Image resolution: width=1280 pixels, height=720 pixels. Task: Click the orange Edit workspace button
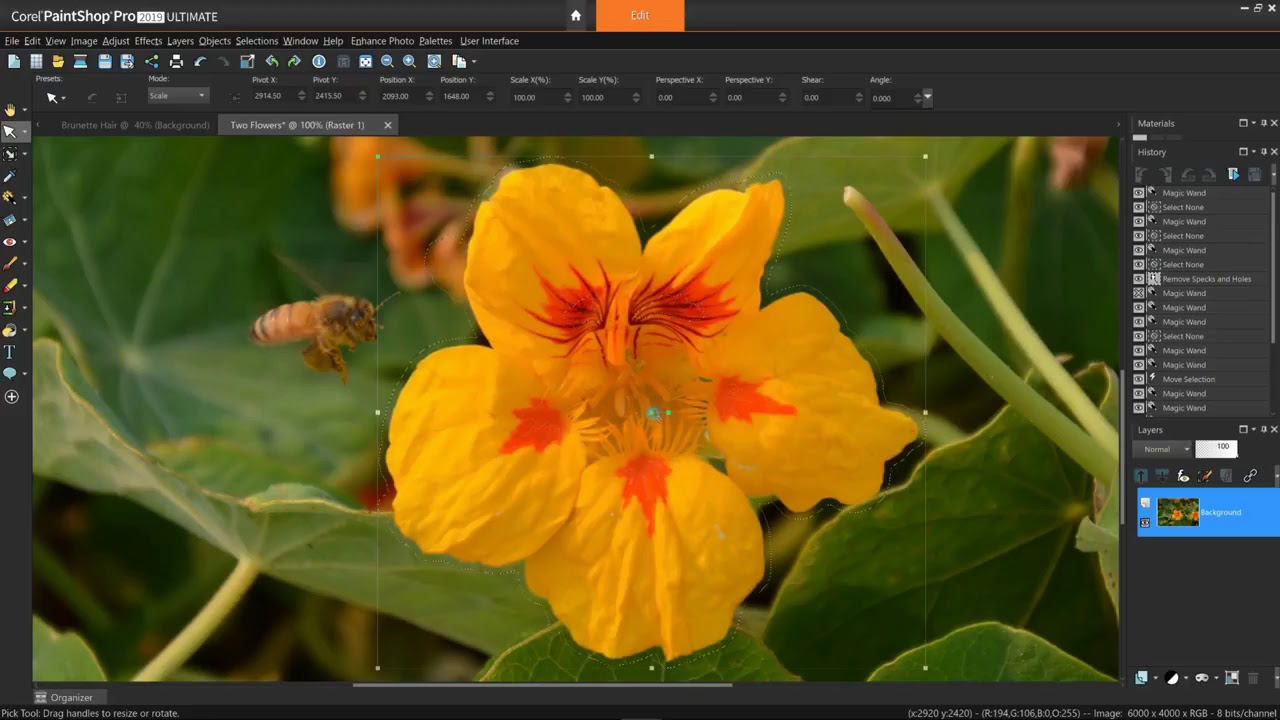tap(640, 16)
